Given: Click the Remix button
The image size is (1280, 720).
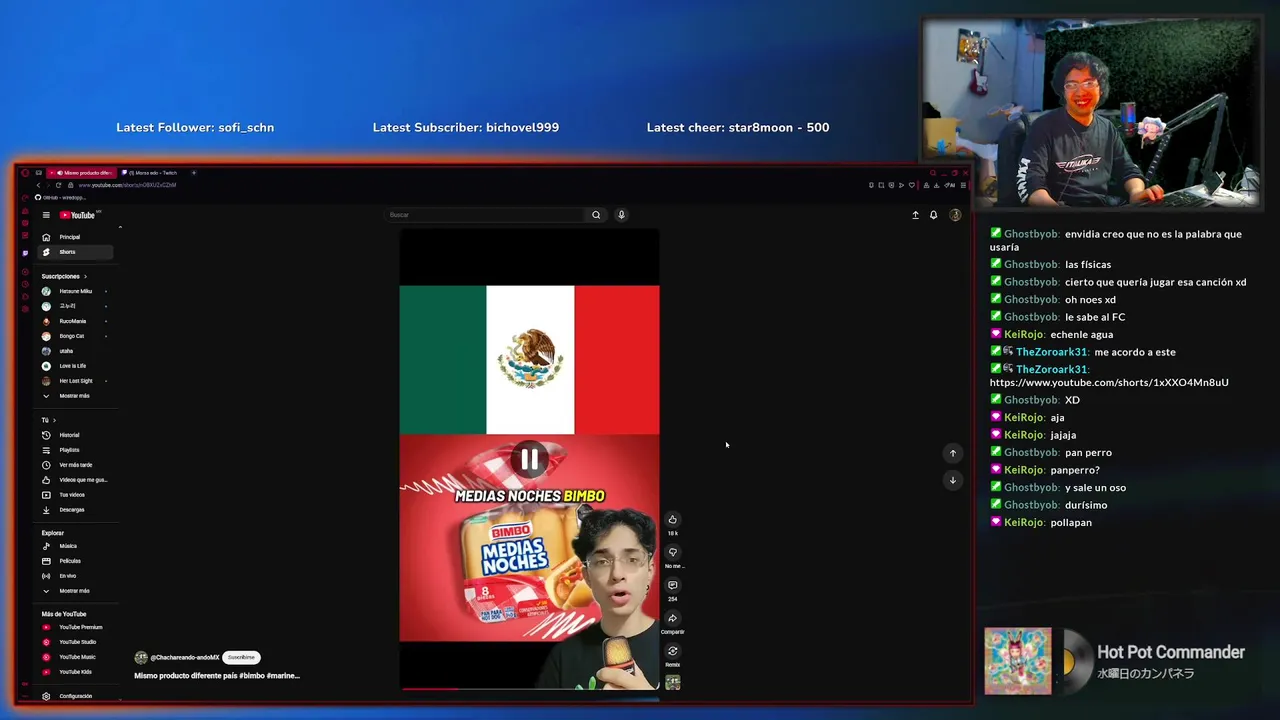Looking at the screenshot, I should (673, 651).
